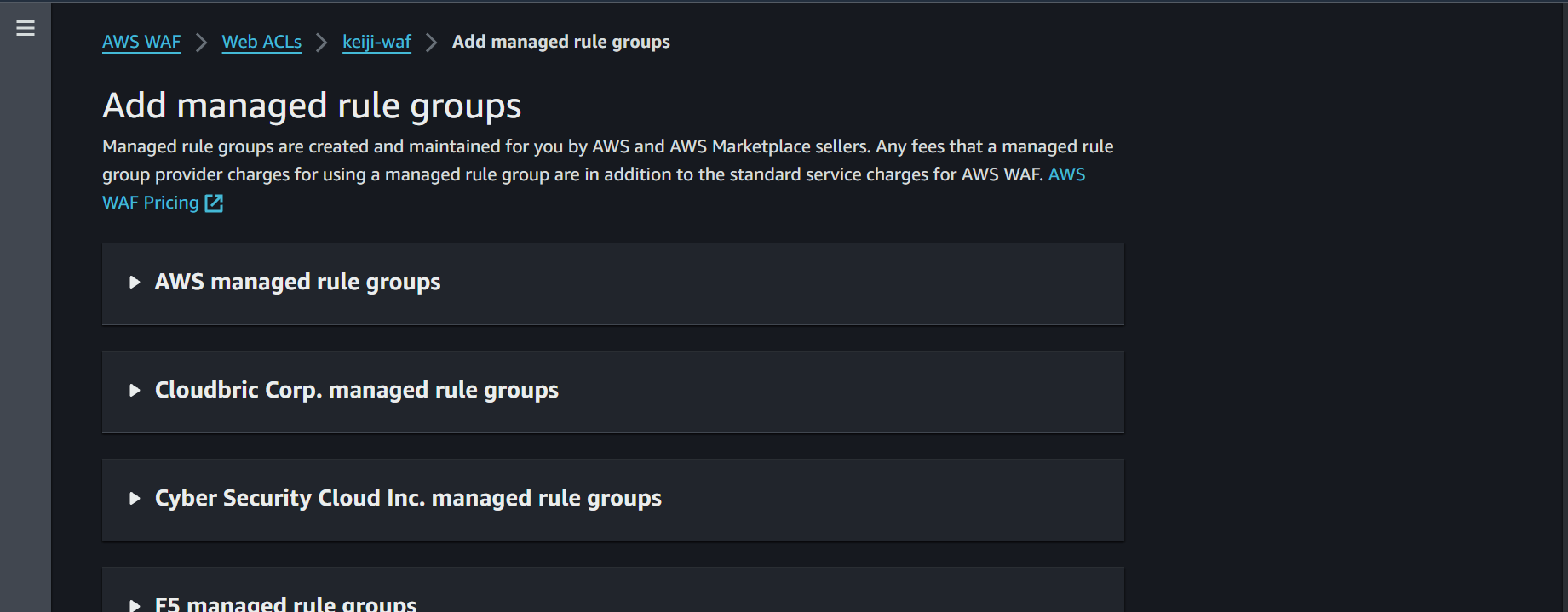Click the breadcrumb chevron after Web ACLs
The image size is (1568, 612).
[x=322, y=43]
